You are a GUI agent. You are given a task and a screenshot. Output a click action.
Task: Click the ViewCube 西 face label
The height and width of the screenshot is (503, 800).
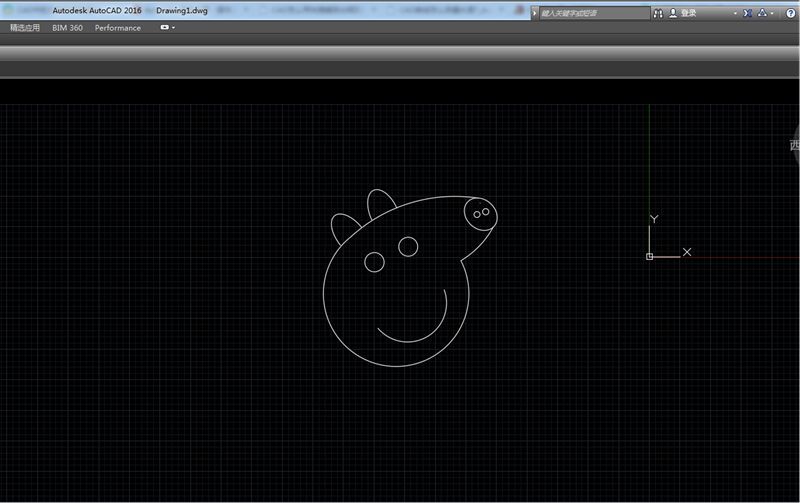pyautogui.click(x=795, y=145)
